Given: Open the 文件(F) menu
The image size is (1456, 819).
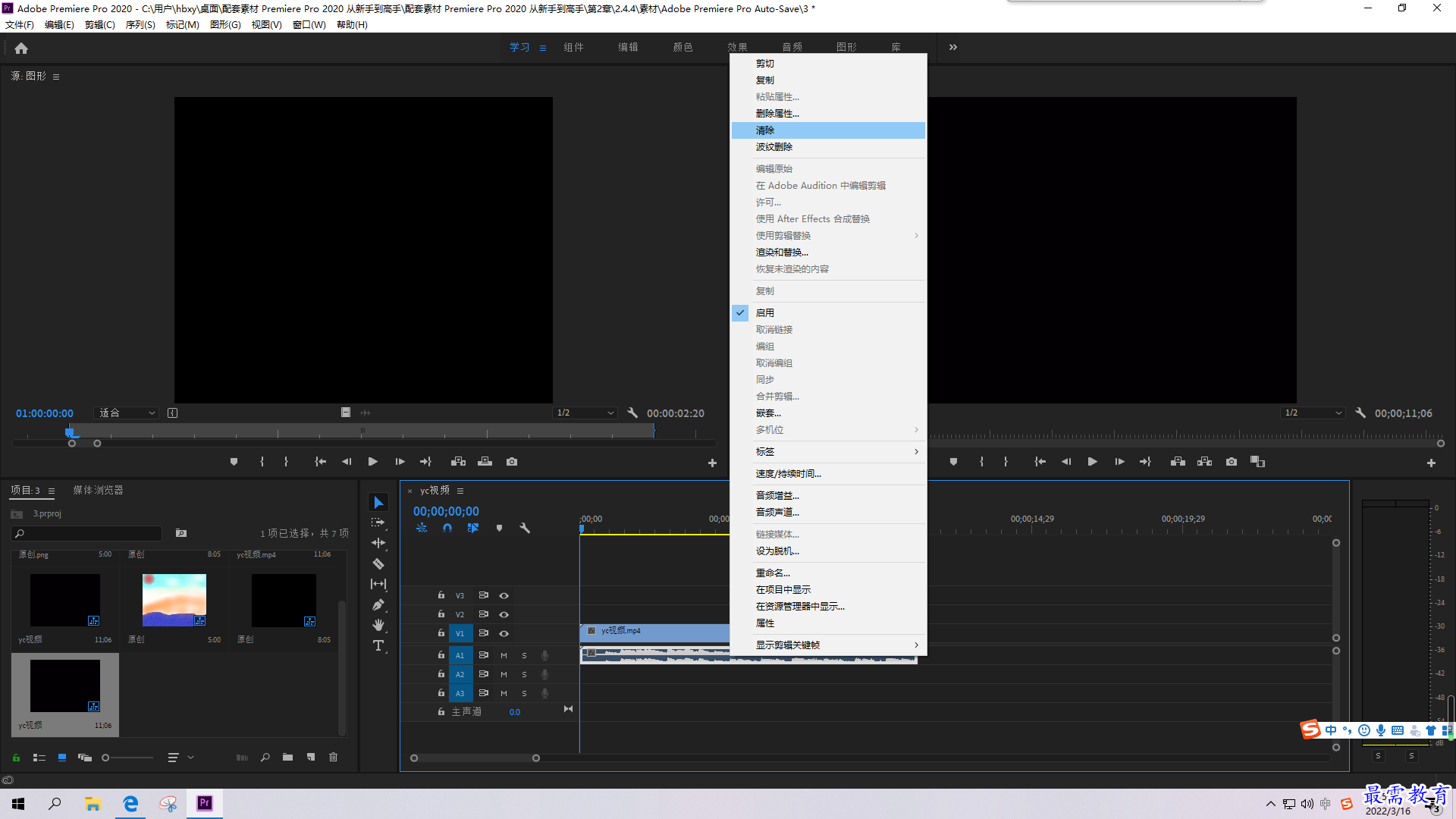Looking at the screenshot, I should (20, 24).
